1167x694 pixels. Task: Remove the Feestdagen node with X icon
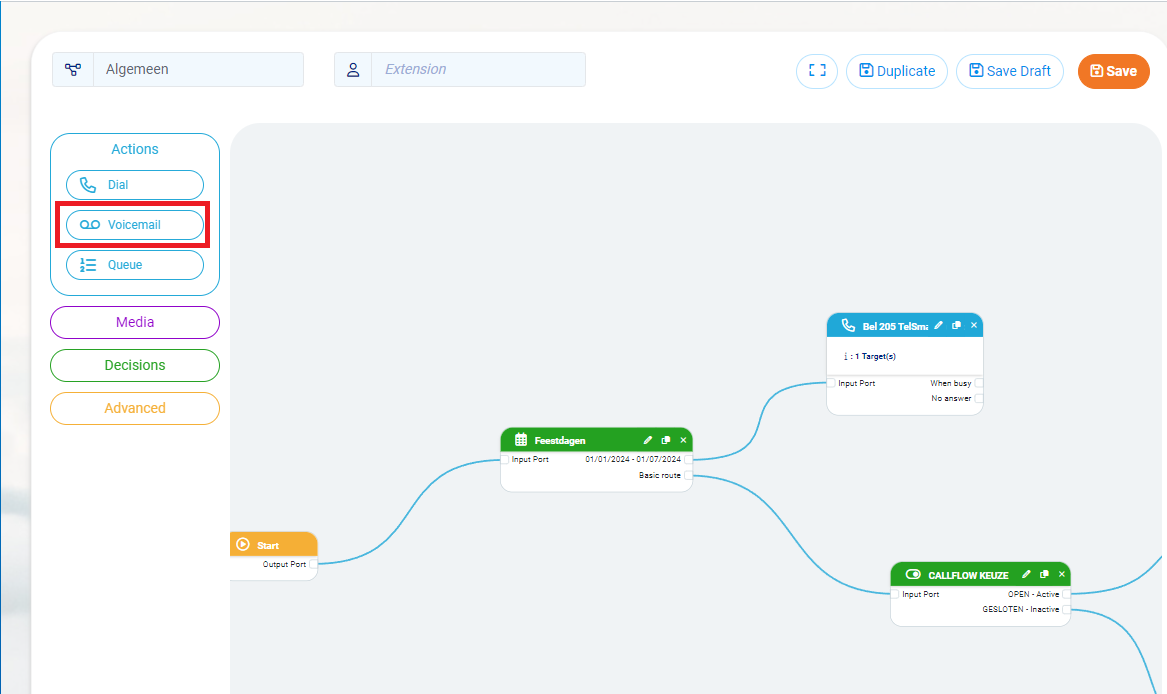[x=684, y=440]
